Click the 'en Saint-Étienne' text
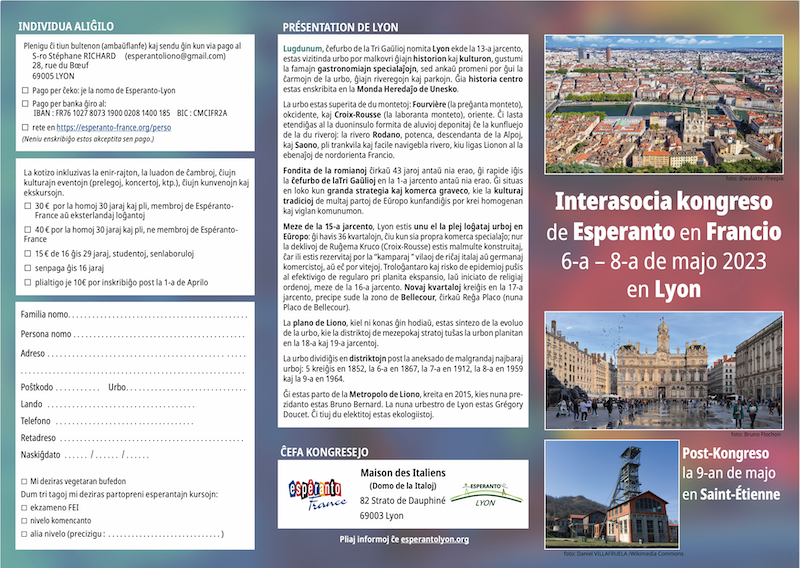Image resolution: width=800 pixels, height=568 pixels. (731, 494)
